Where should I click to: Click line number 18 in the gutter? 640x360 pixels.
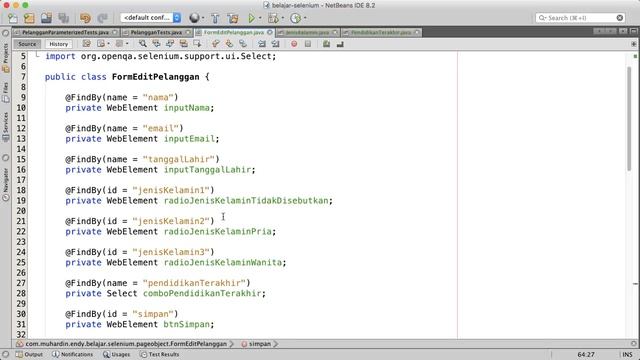point(21,190)
